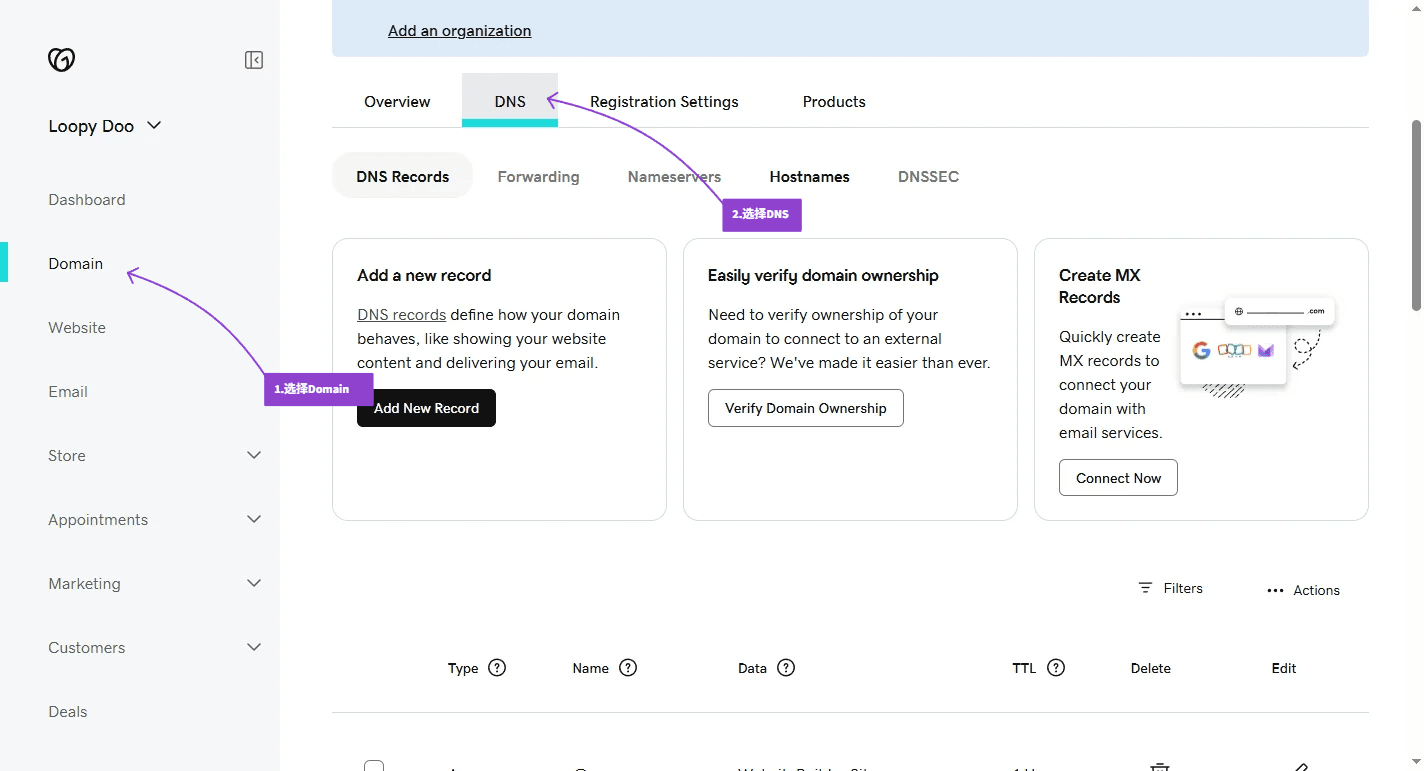
Task: Click the GoDaddy logo icon
Action: click(61, 60)
